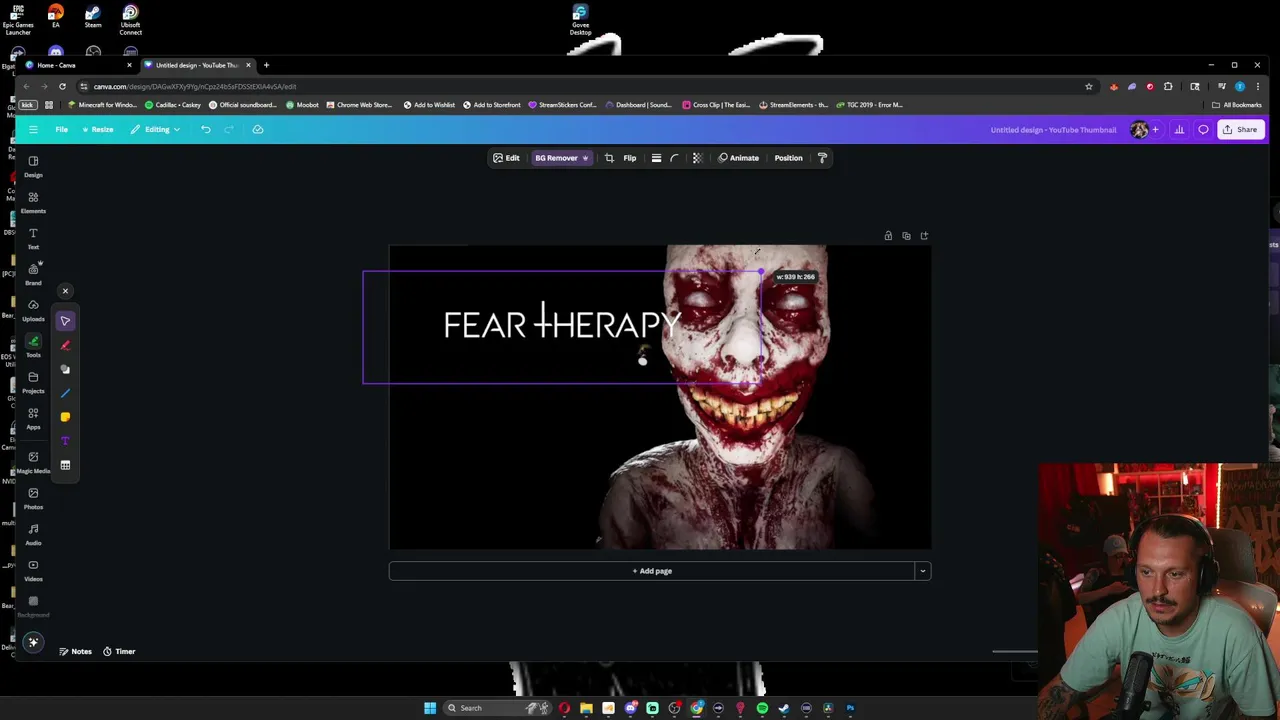Open the Position panel
Viewport: 1280px width, 720px height.
coord(788,158)
